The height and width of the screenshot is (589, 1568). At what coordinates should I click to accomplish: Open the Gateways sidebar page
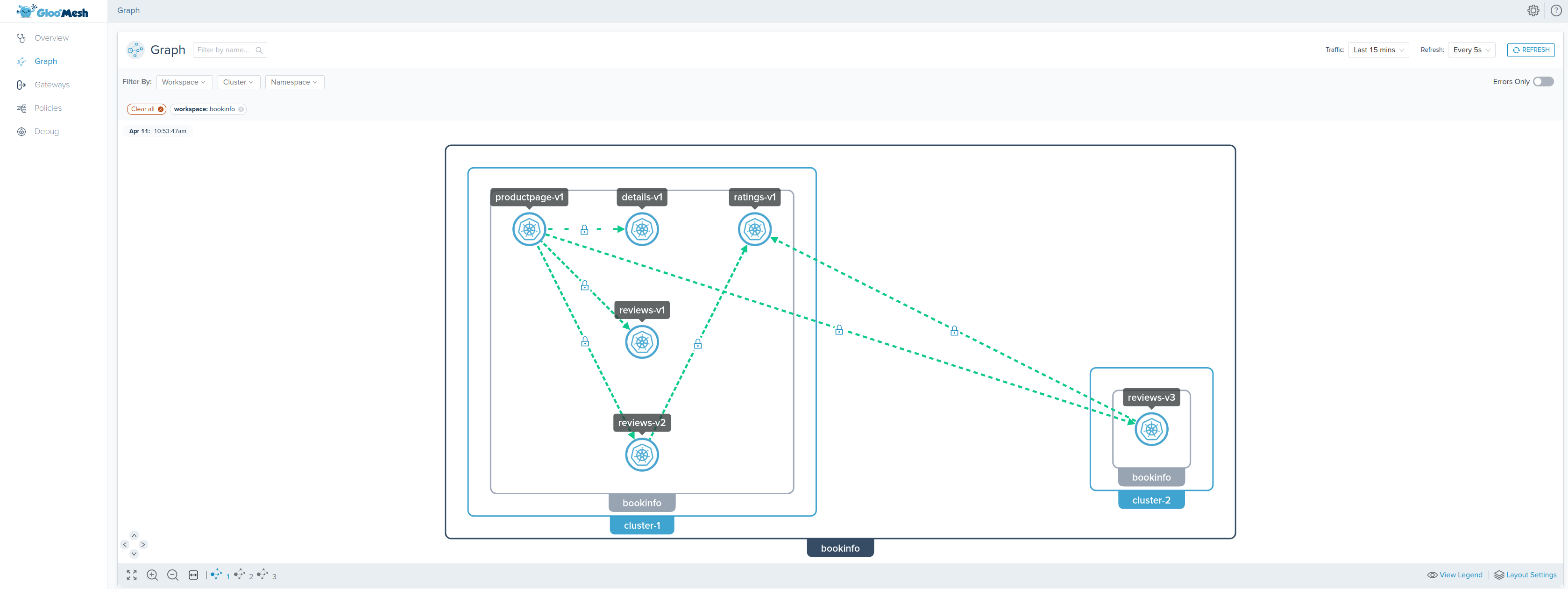pyautogui.click(x=52, y=85)
